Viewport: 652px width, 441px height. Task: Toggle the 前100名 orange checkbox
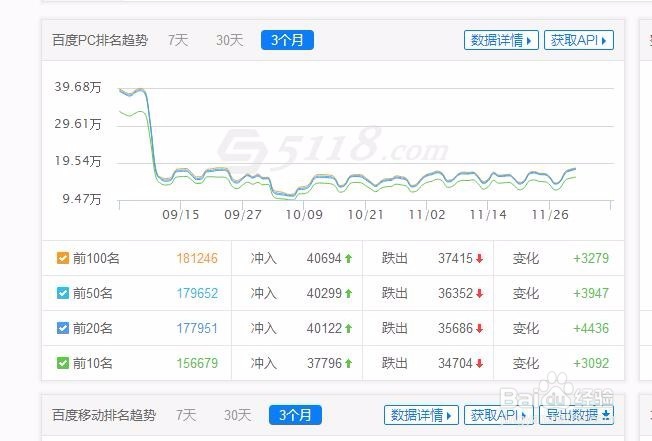click(x=63, y=258)
